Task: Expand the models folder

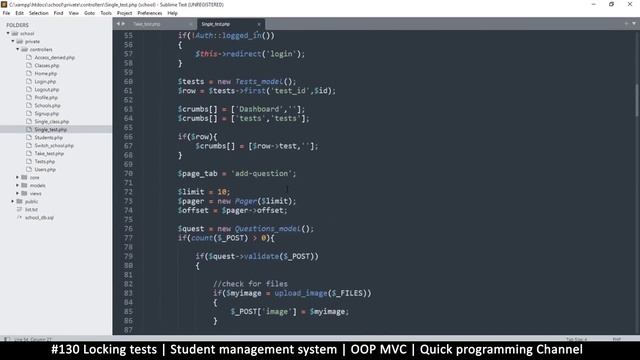Action: pos(18,185)
